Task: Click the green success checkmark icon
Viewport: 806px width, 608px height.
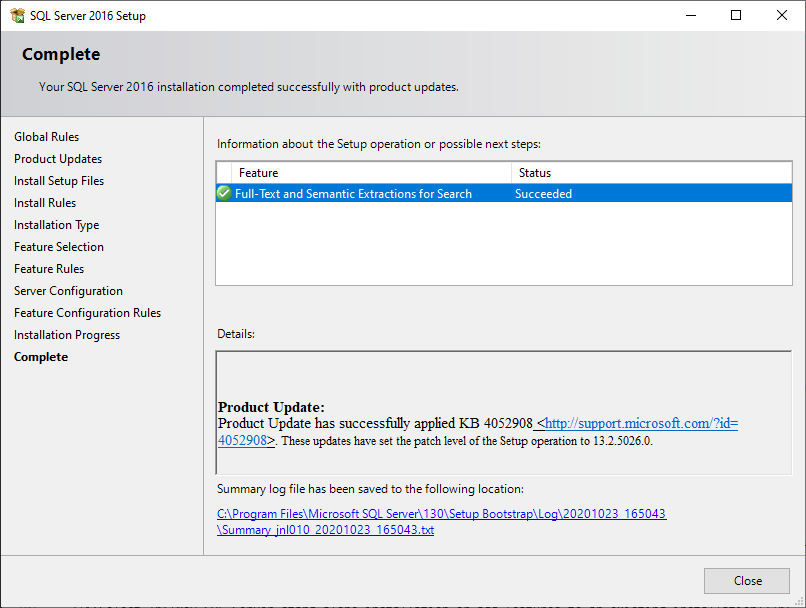Action: pos(224,194)
